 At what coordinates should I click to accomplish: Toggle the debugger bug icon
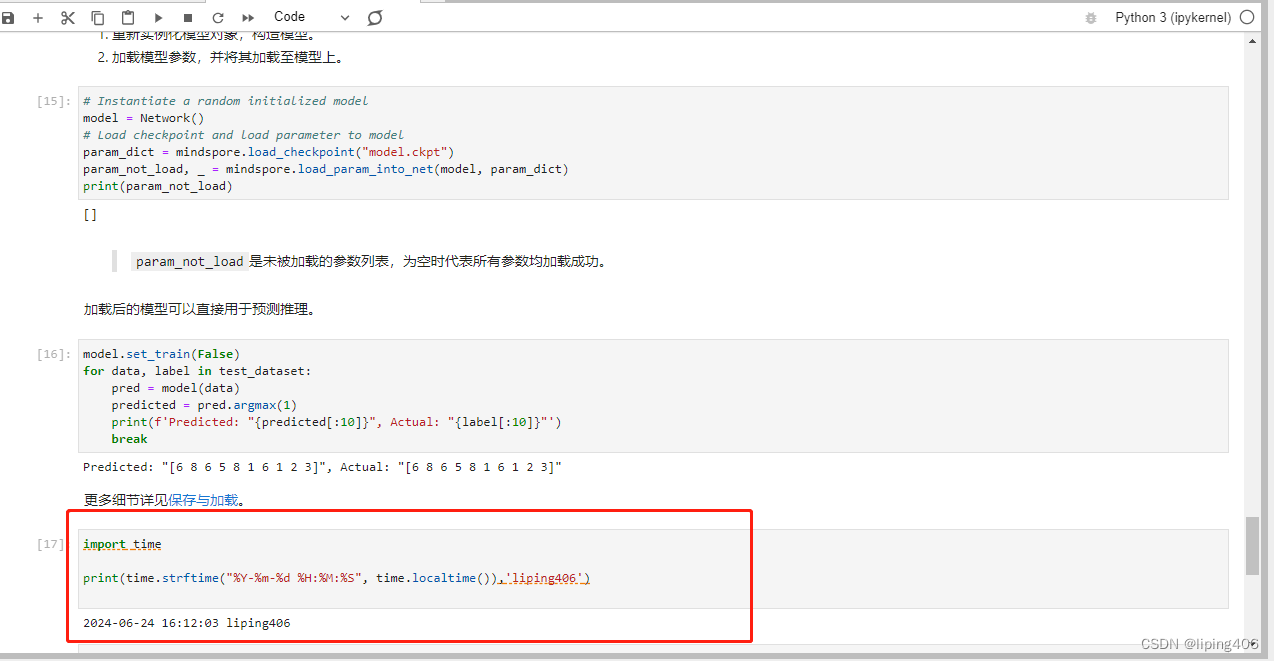click(1092, 18)
